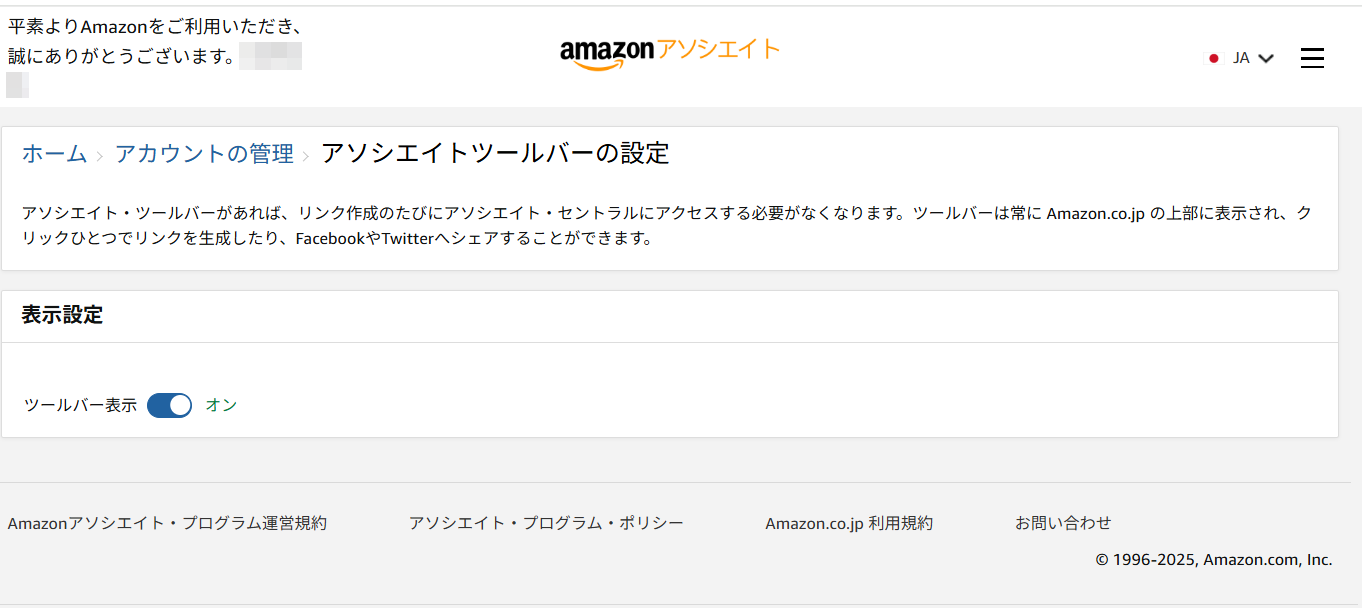The width and height of the screenshot is (1362, 608).
Task: Click the お問い合わせ contact link
Action: pyautogui.click(x=1063, y=523)
